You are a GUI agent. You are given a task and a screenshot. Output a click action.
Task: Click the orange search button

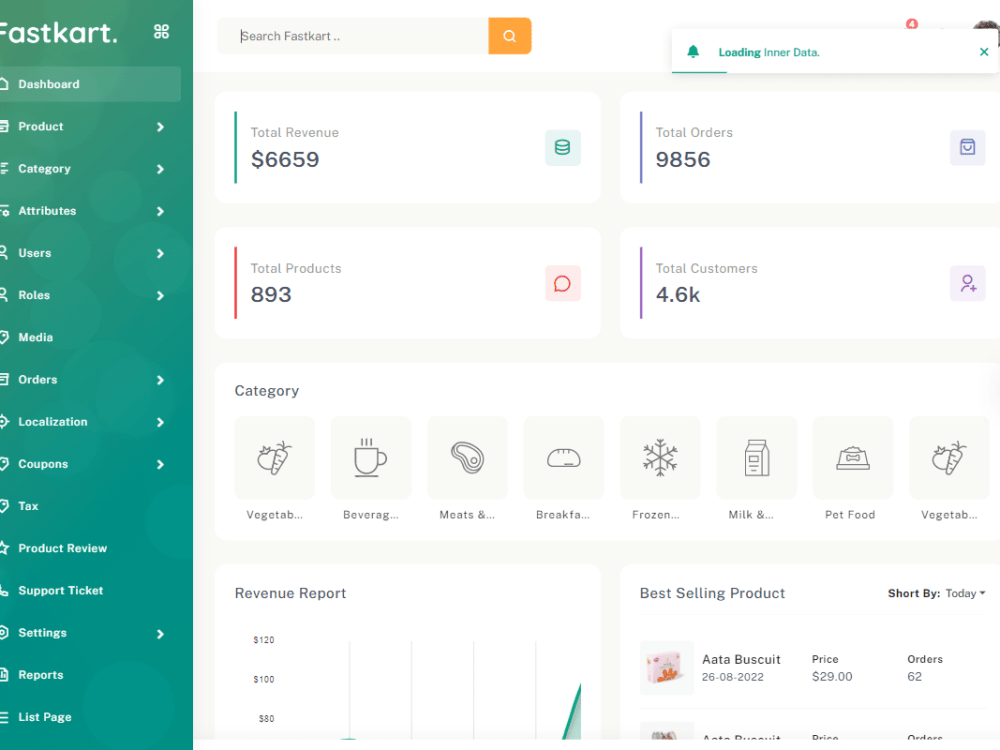tap(510, 36)
